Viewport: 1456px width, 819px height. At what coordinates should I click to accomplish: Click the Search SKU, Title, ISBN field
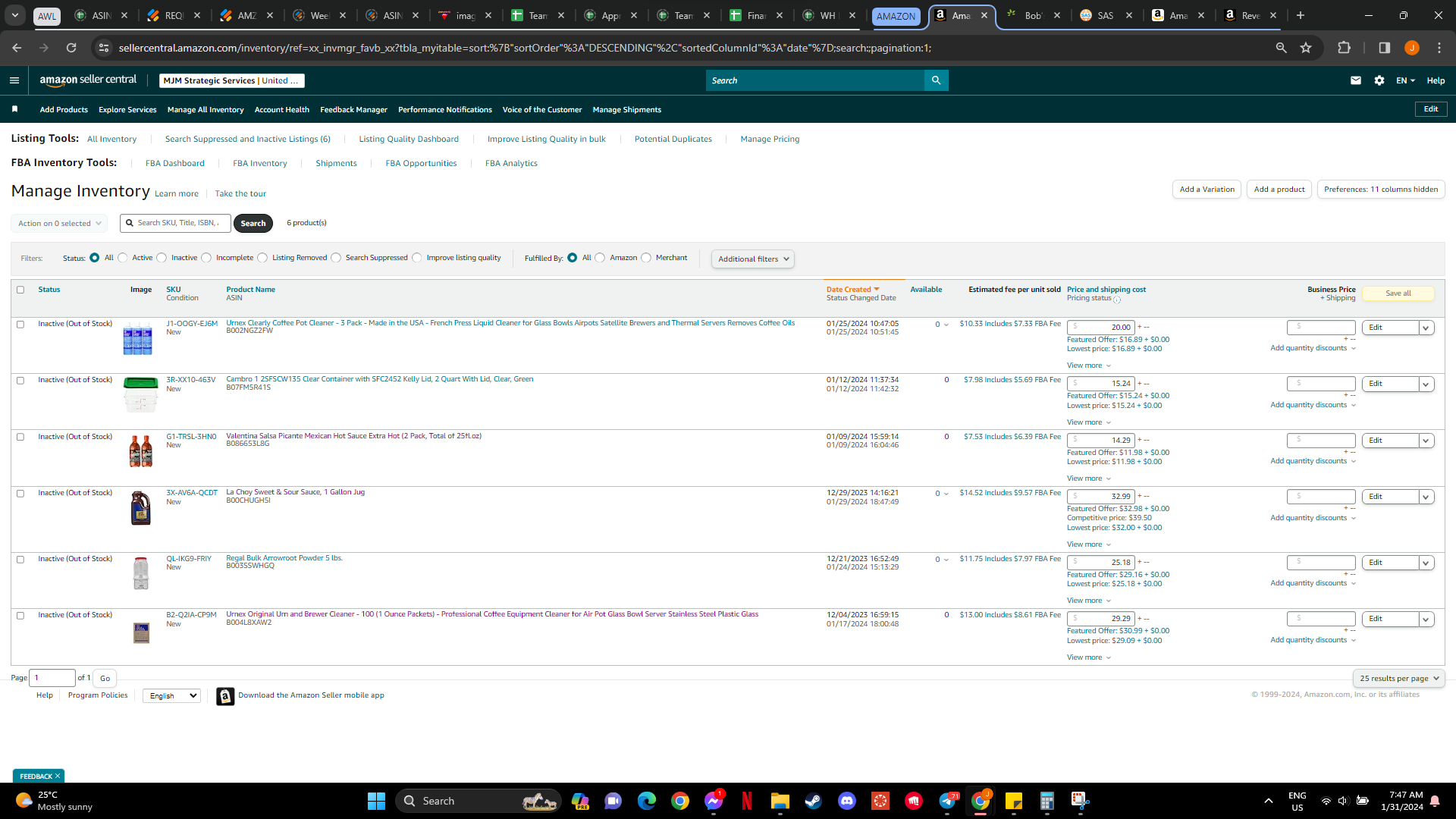click(x=175, y=223)
